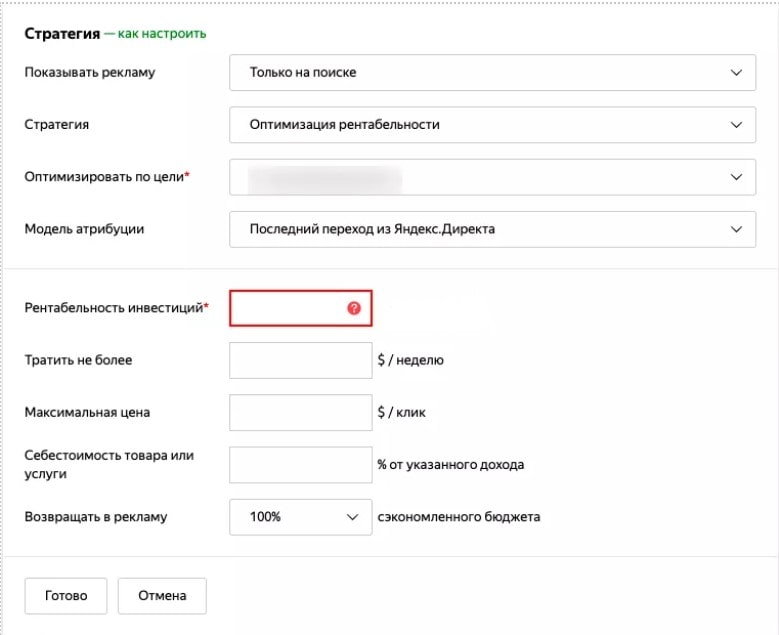Click the «Рентабельность инвестиций» field label
779x635 pixels.
coord(116,308)
